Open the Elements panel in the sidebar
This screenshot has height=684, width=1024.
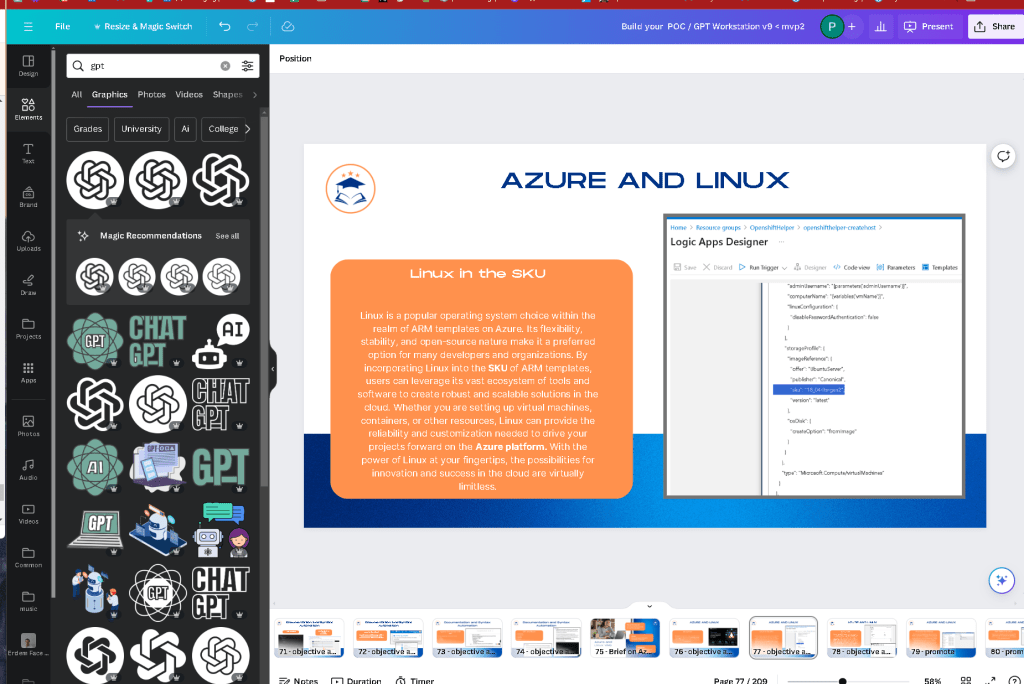(x=28, y=108)
